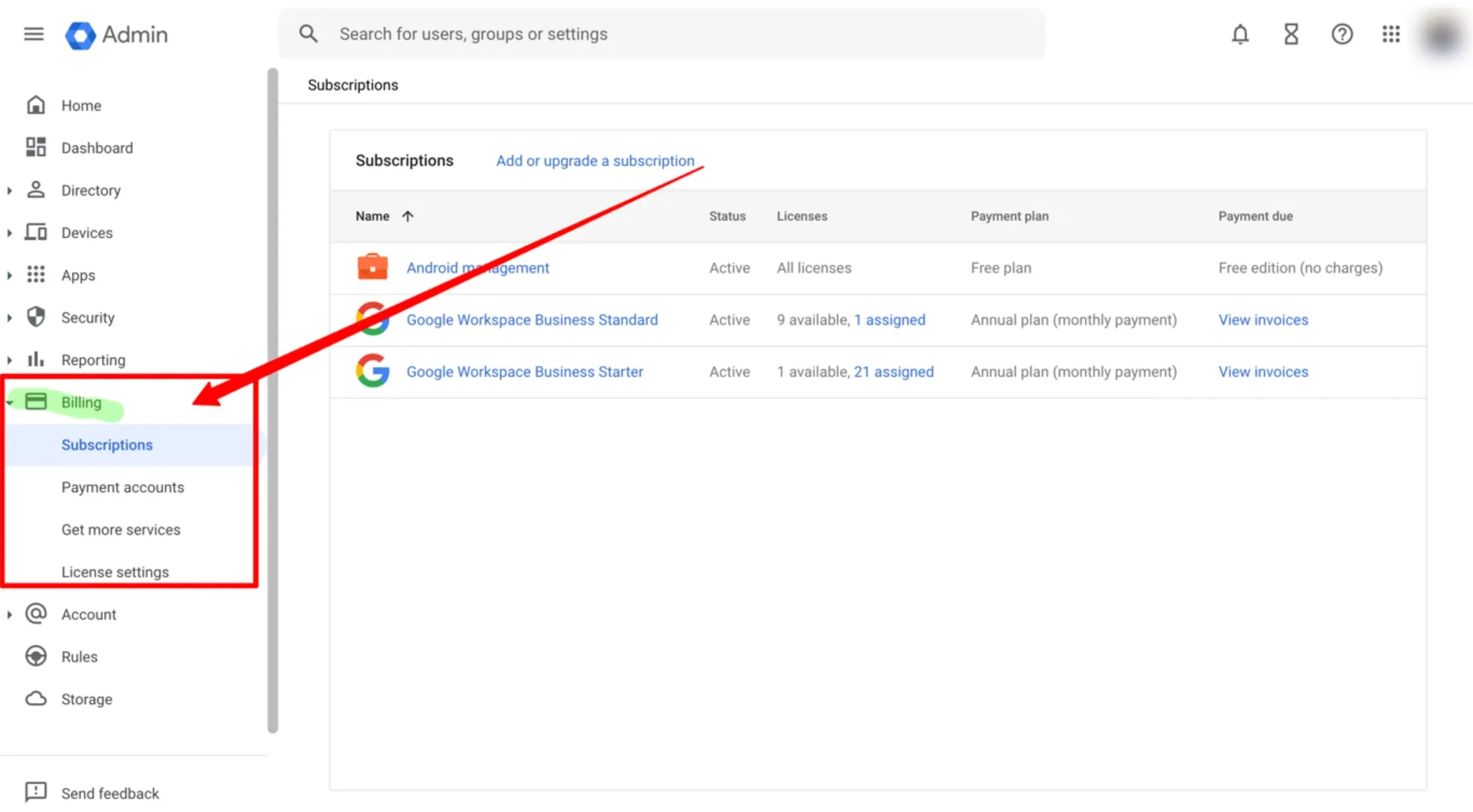Click the Devices icon in sidebar

pyautogui.click(x=36, y=232)
